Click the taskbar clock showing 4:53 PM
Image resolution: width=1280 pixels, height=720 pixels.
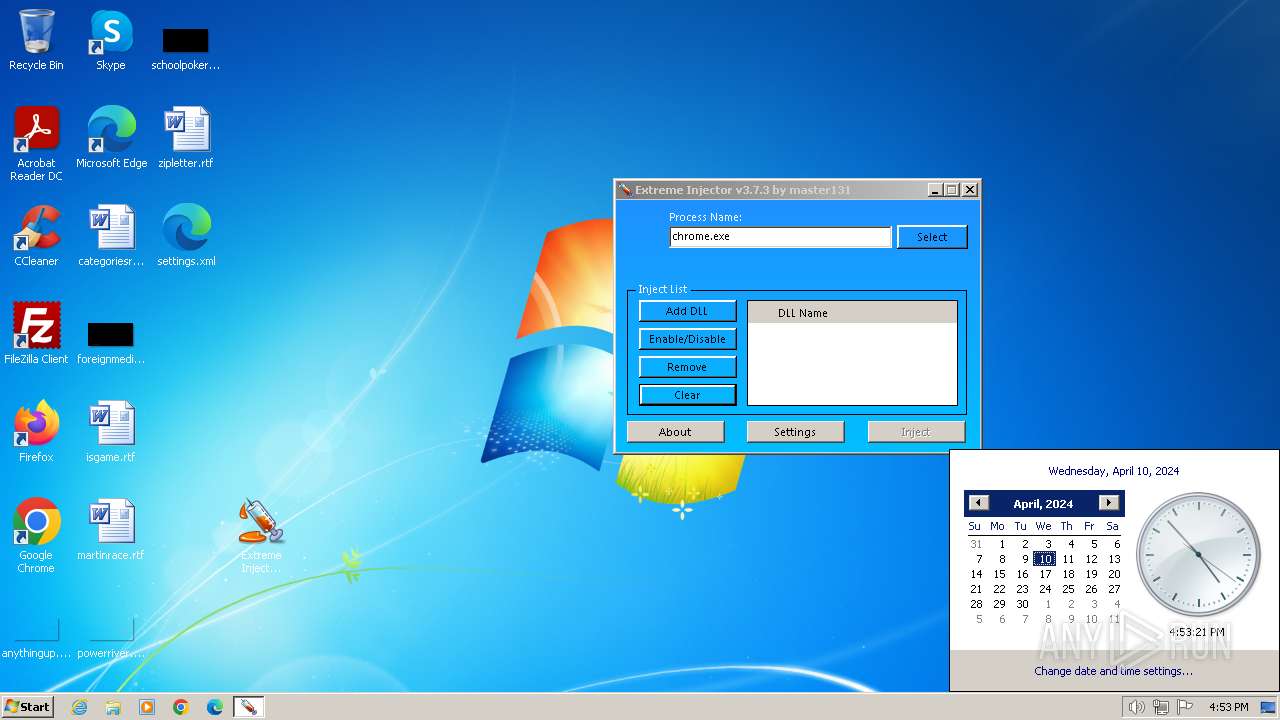[x=1228, y=707]
